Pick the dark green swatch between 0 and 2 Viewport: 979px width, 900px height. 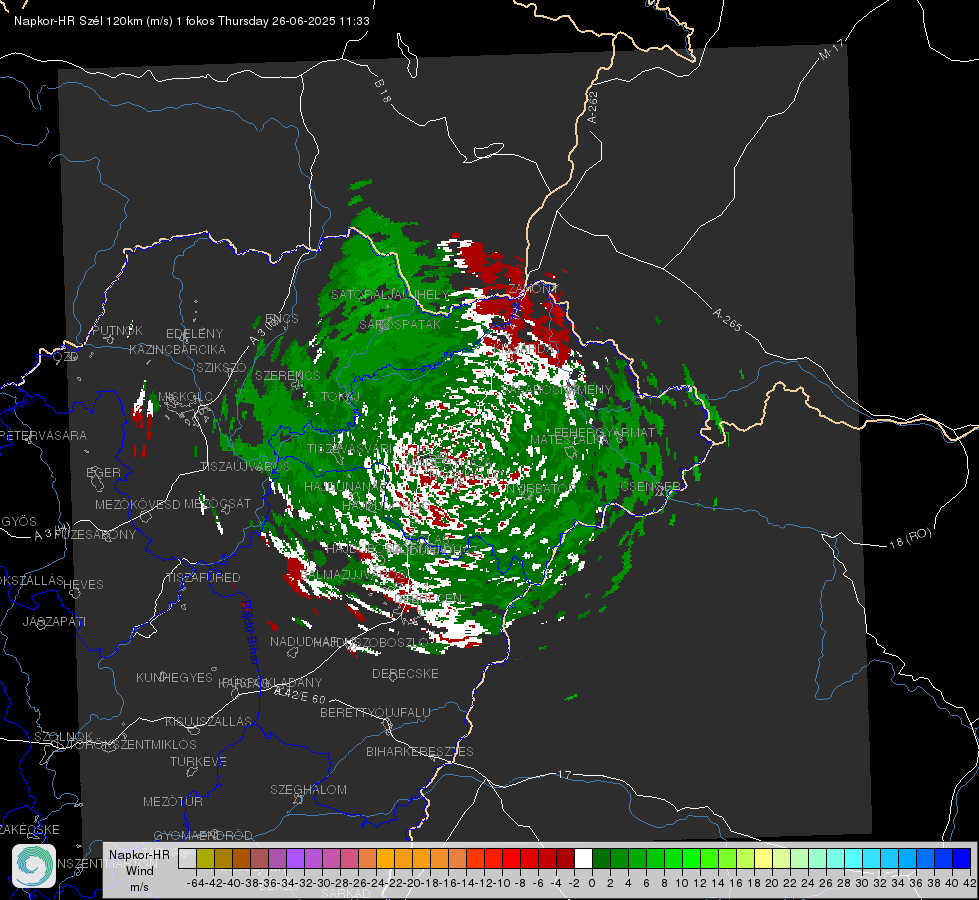[601, 859]
